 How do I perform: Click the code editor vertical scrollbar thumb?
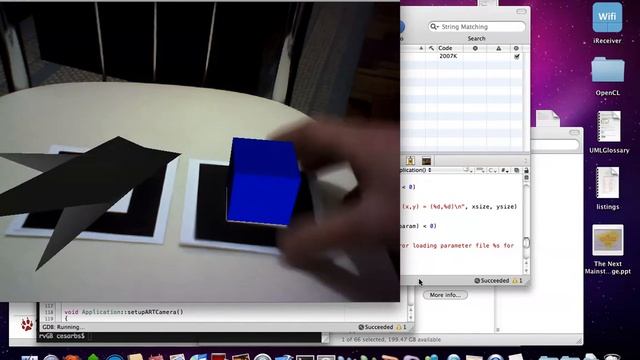coord(526,242)
